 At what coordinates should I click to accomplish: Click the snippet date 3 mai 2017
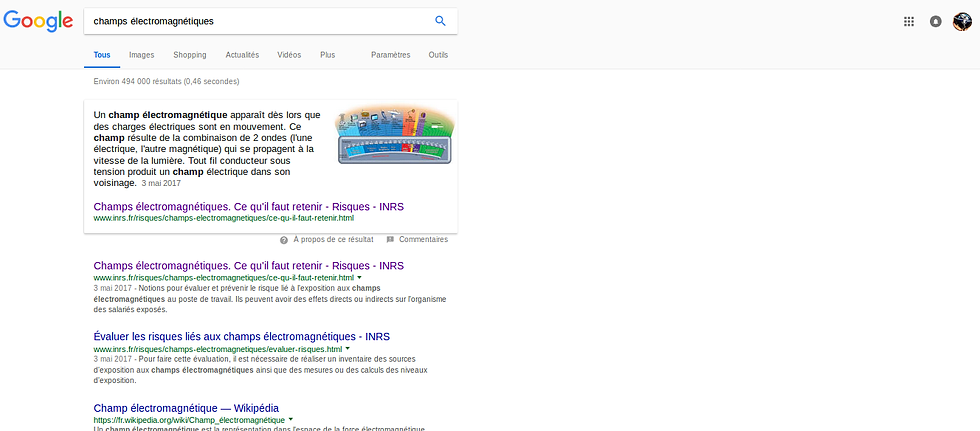click(161, 184)
